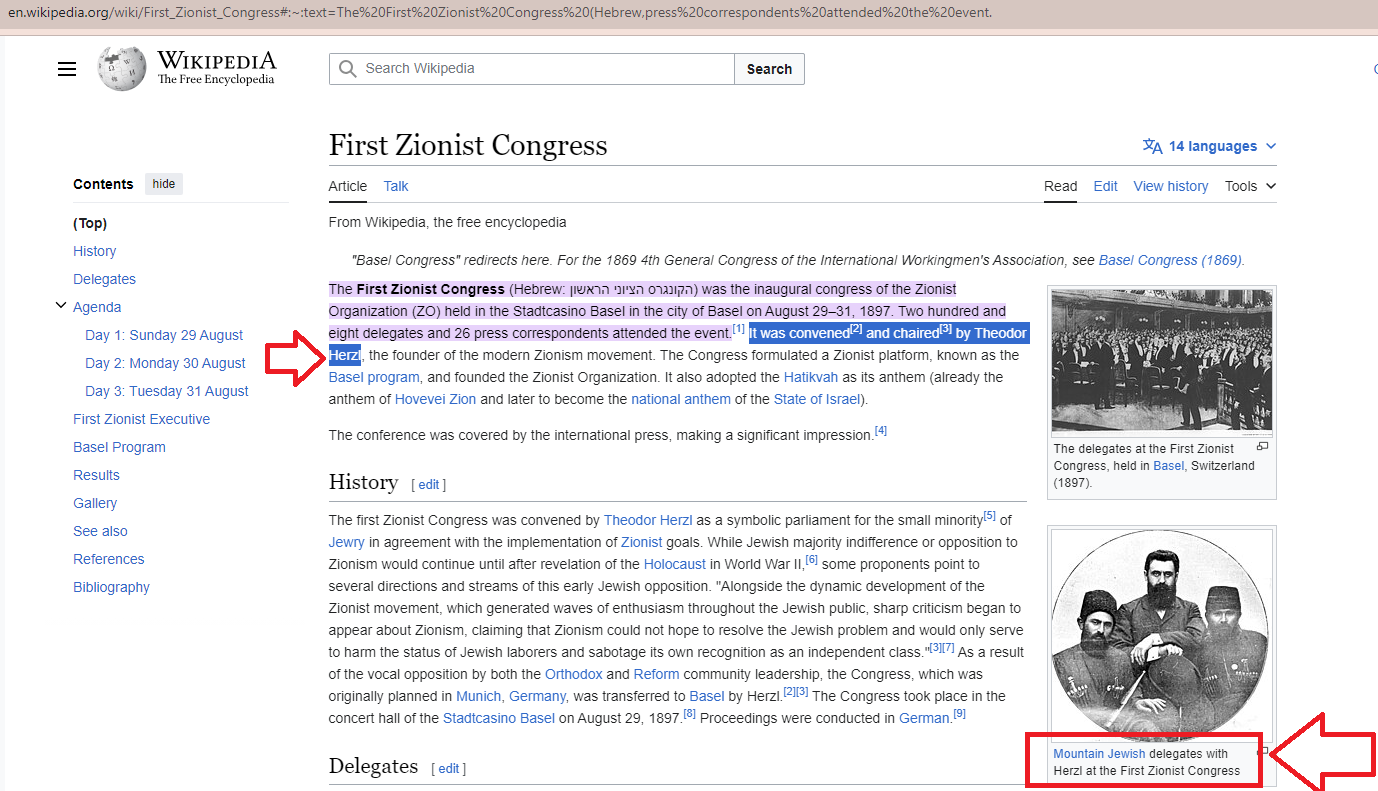The image size is (1378, 791).
Task: Open the State of Israel link
Action: 817,399
